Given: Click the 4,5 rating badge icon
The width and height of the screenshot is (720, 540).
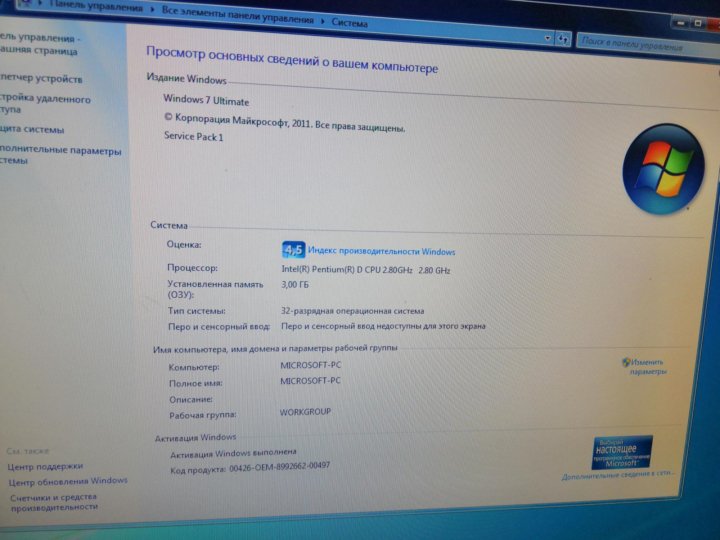Looking at the screenshot, I should click(293, 250).
